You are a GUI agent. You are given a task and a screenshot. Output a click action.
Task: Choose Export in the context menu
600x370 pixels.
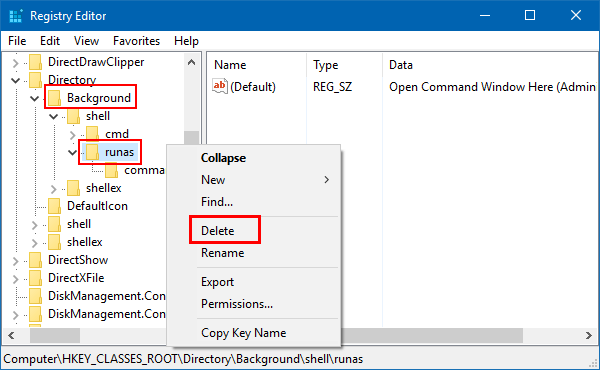(217, 282)
